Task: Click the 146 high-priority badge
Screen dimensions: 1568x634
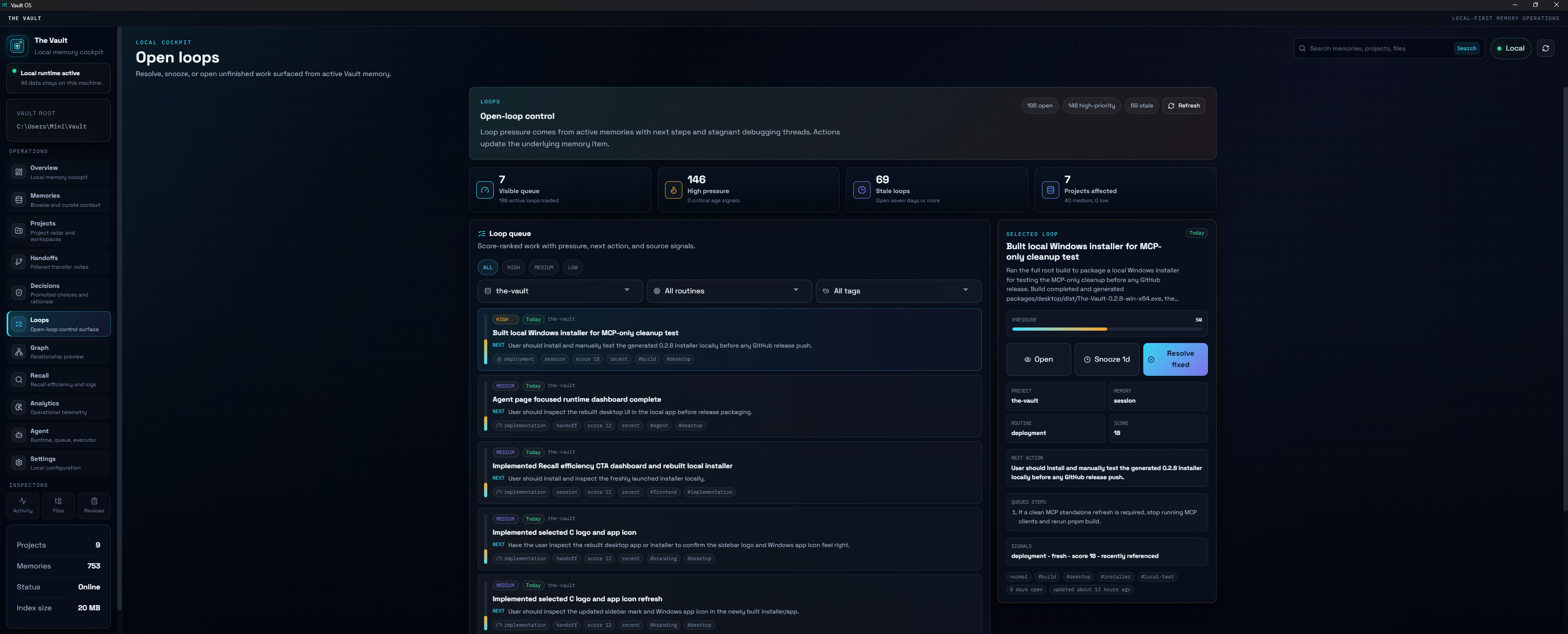Action: tap(1091, 105)
